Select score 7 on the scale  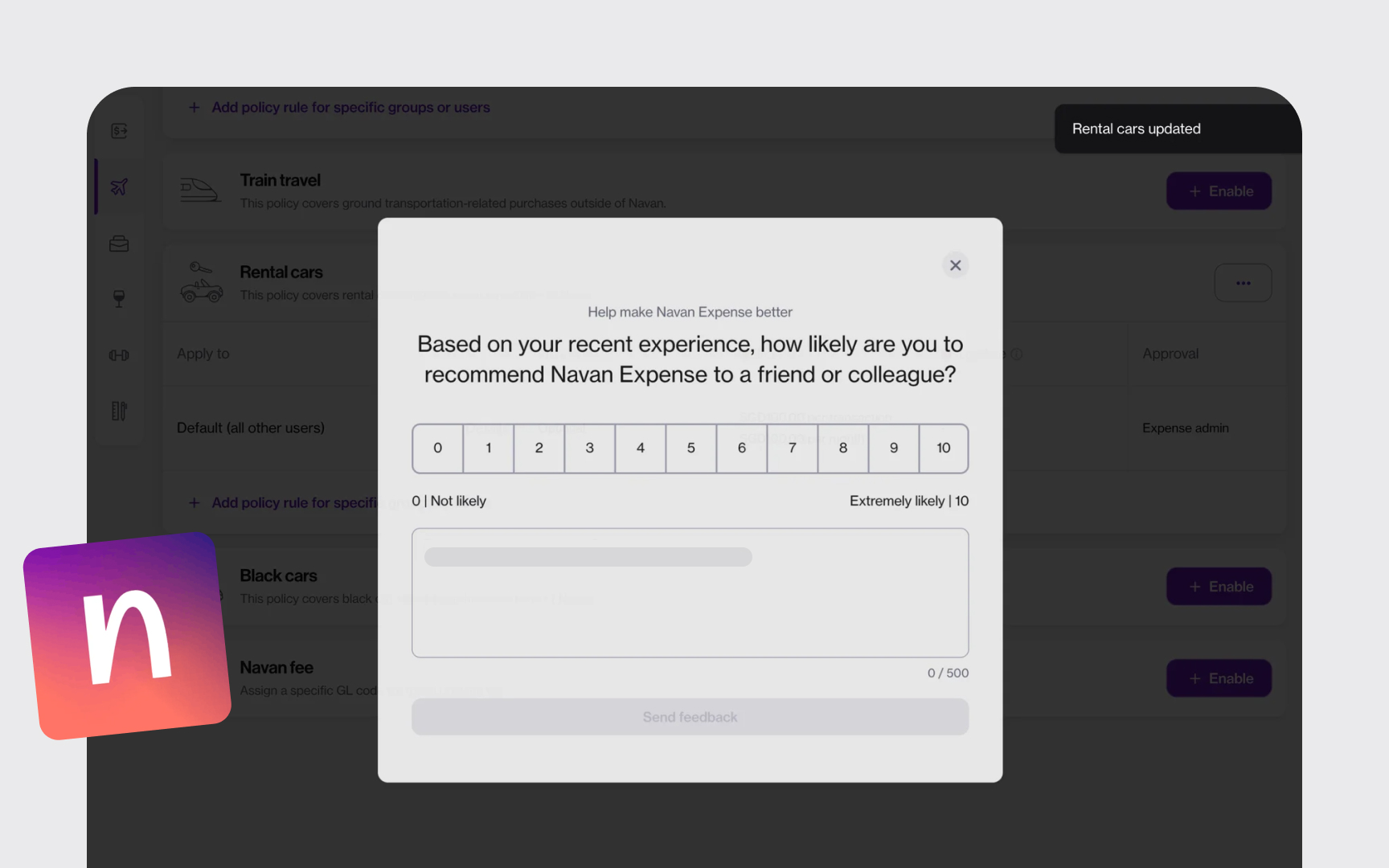(793, 448)
